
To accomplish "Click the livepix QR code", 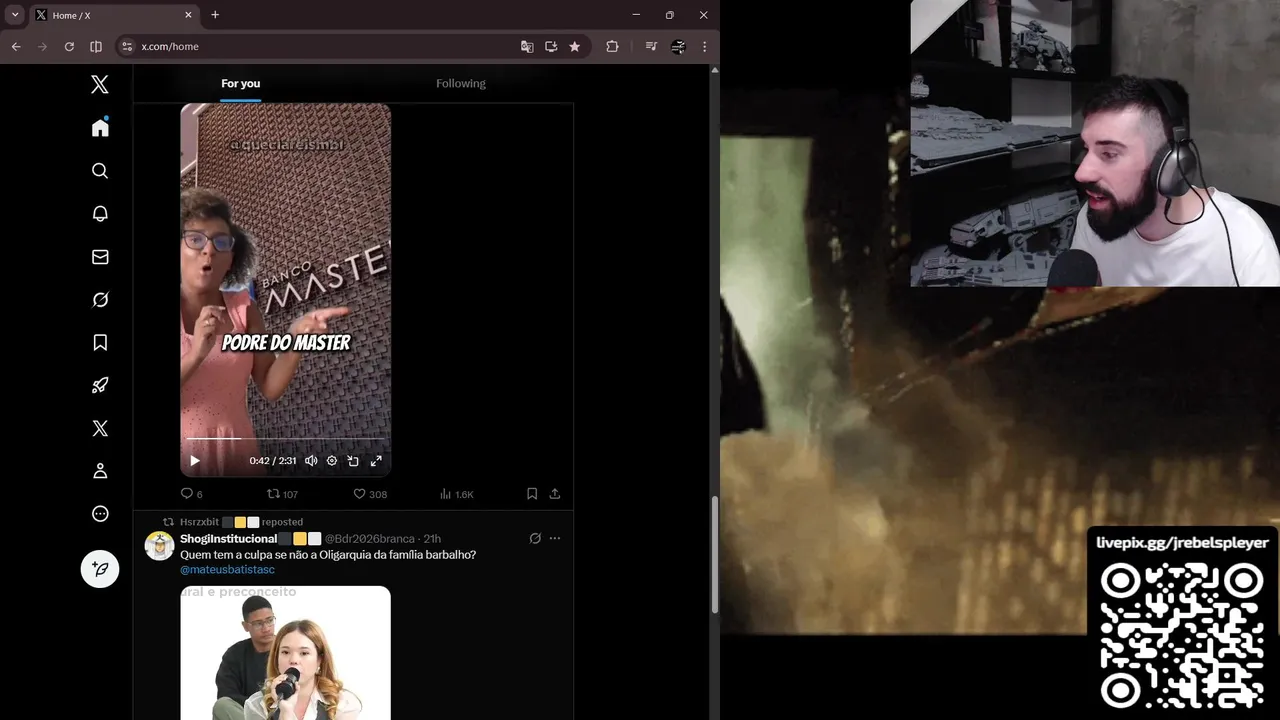I will [x=1182, y=636].
